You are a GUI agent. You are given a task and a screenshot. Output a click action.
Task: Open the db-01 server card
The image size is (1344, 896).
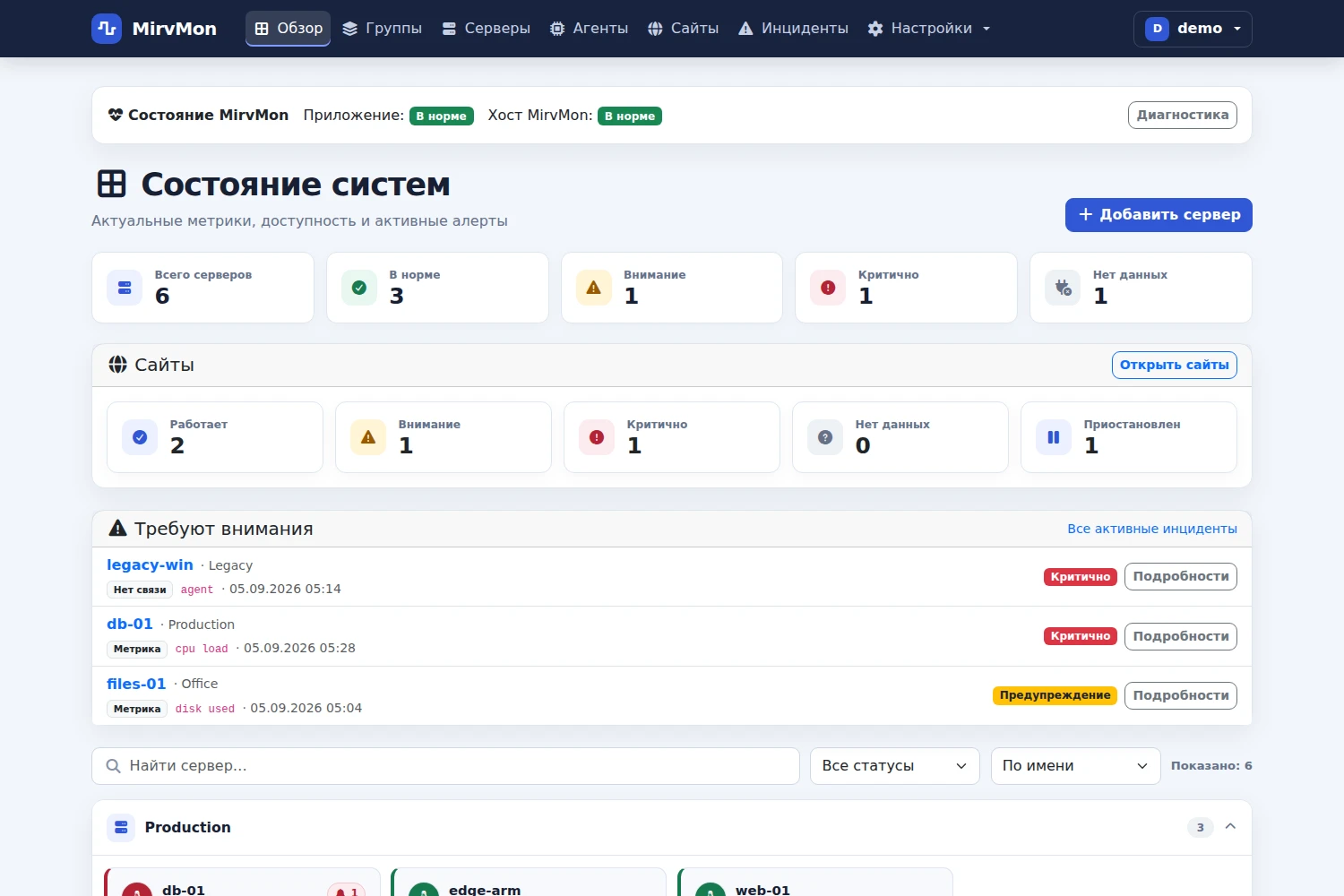[x=242, y=883]
